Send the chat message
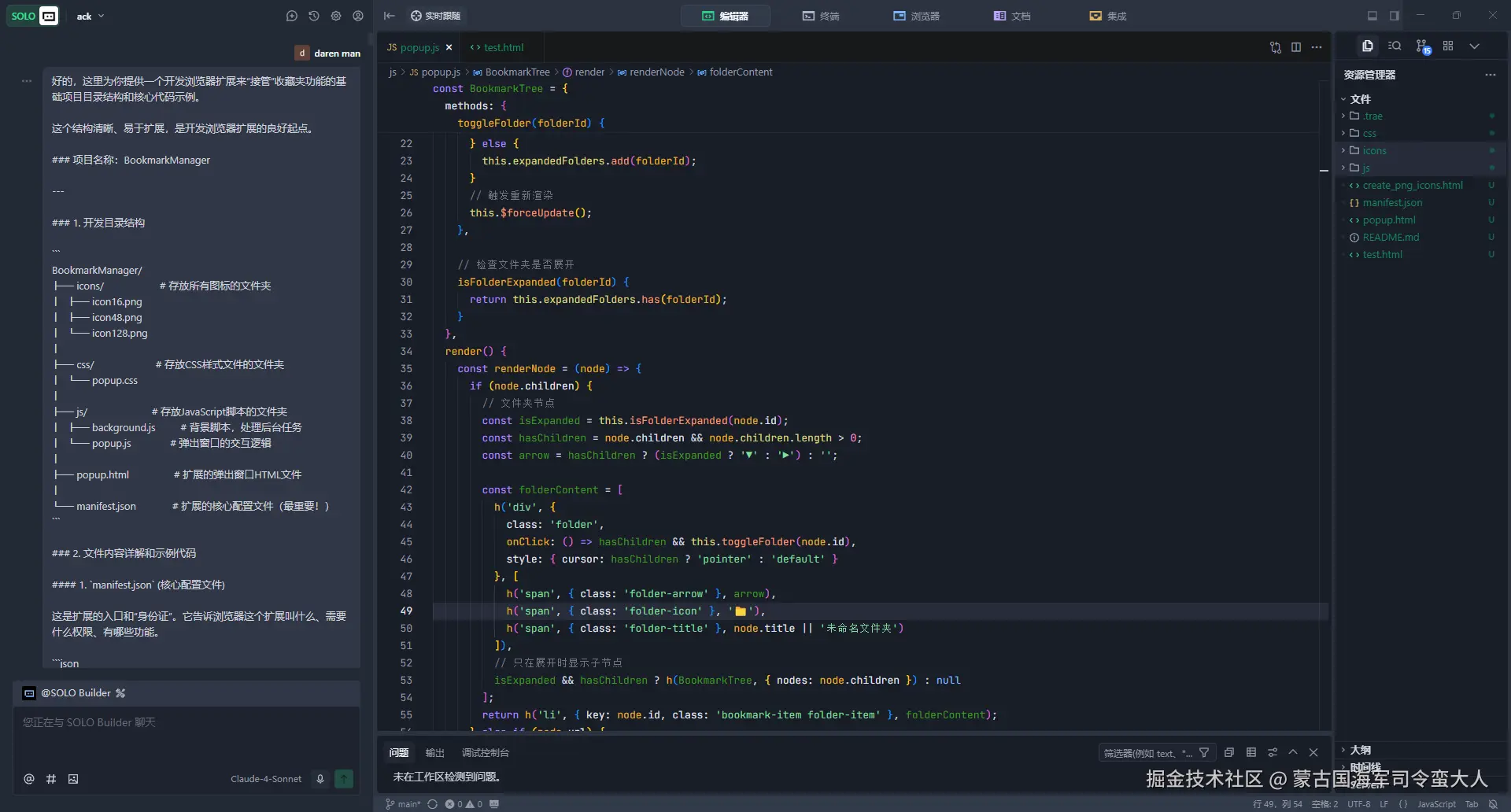This screenshot has height=812, width=1511. point(344,779)
